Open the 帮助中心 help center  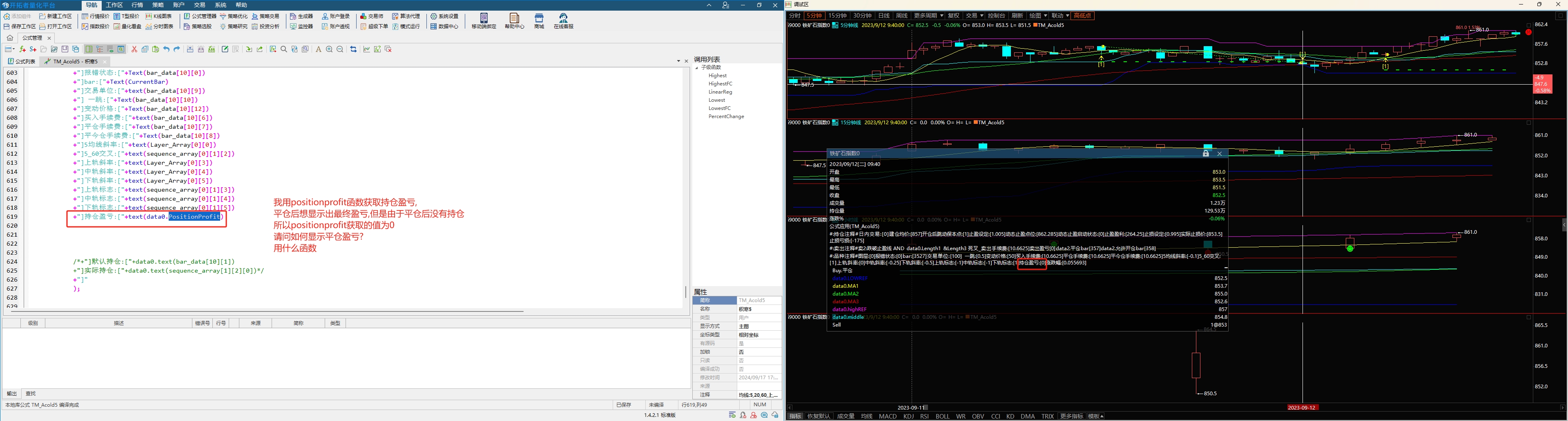coord(514,21)
